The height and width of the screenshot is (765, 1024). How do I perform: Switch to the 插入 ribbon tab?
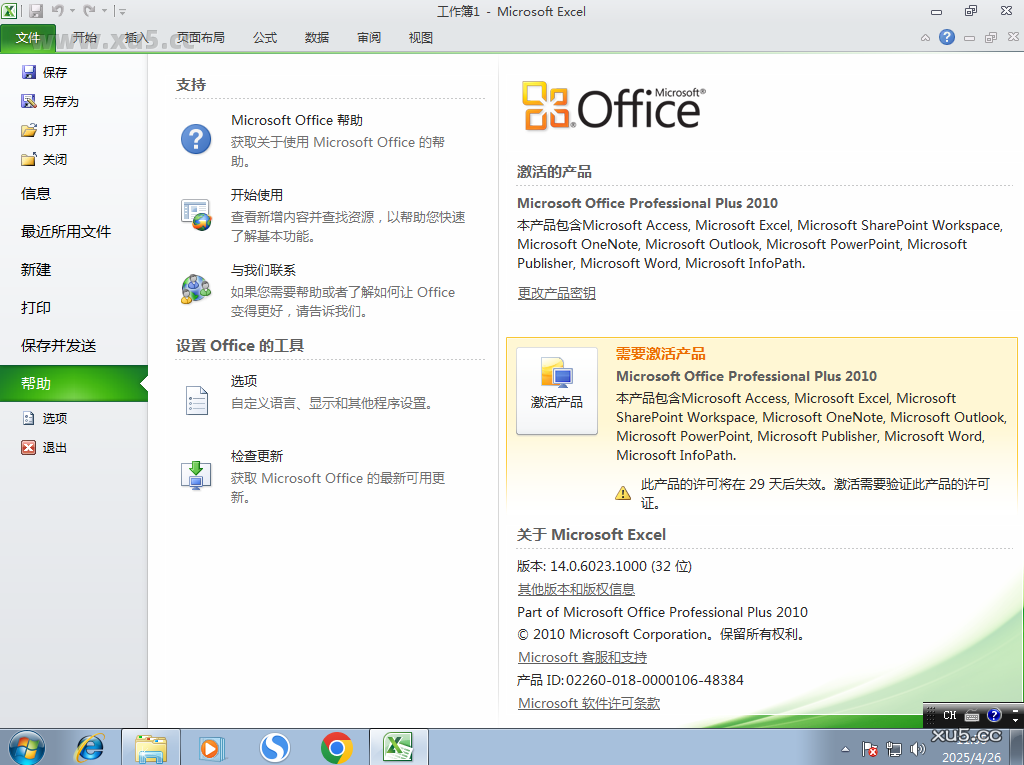pyautogui.click(x=139, y=37)
